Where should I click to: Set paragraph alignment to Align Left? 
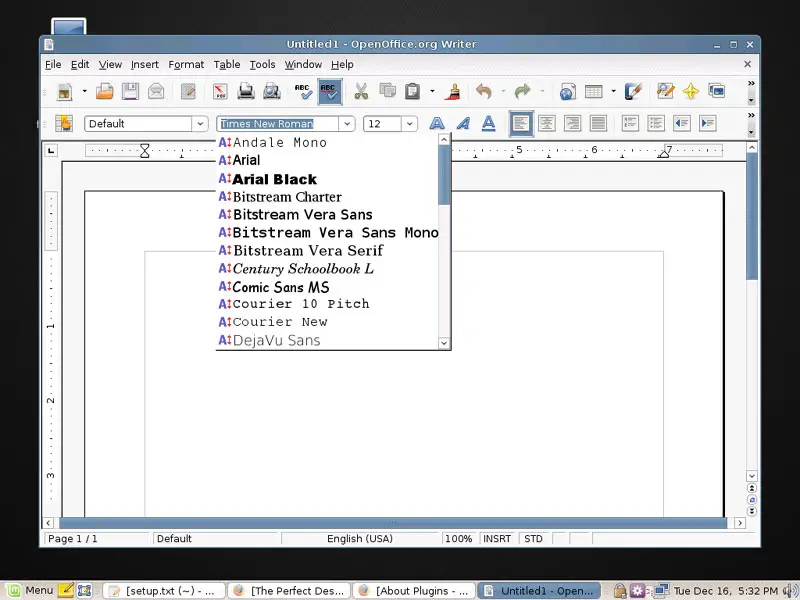[x=521, y=123]
